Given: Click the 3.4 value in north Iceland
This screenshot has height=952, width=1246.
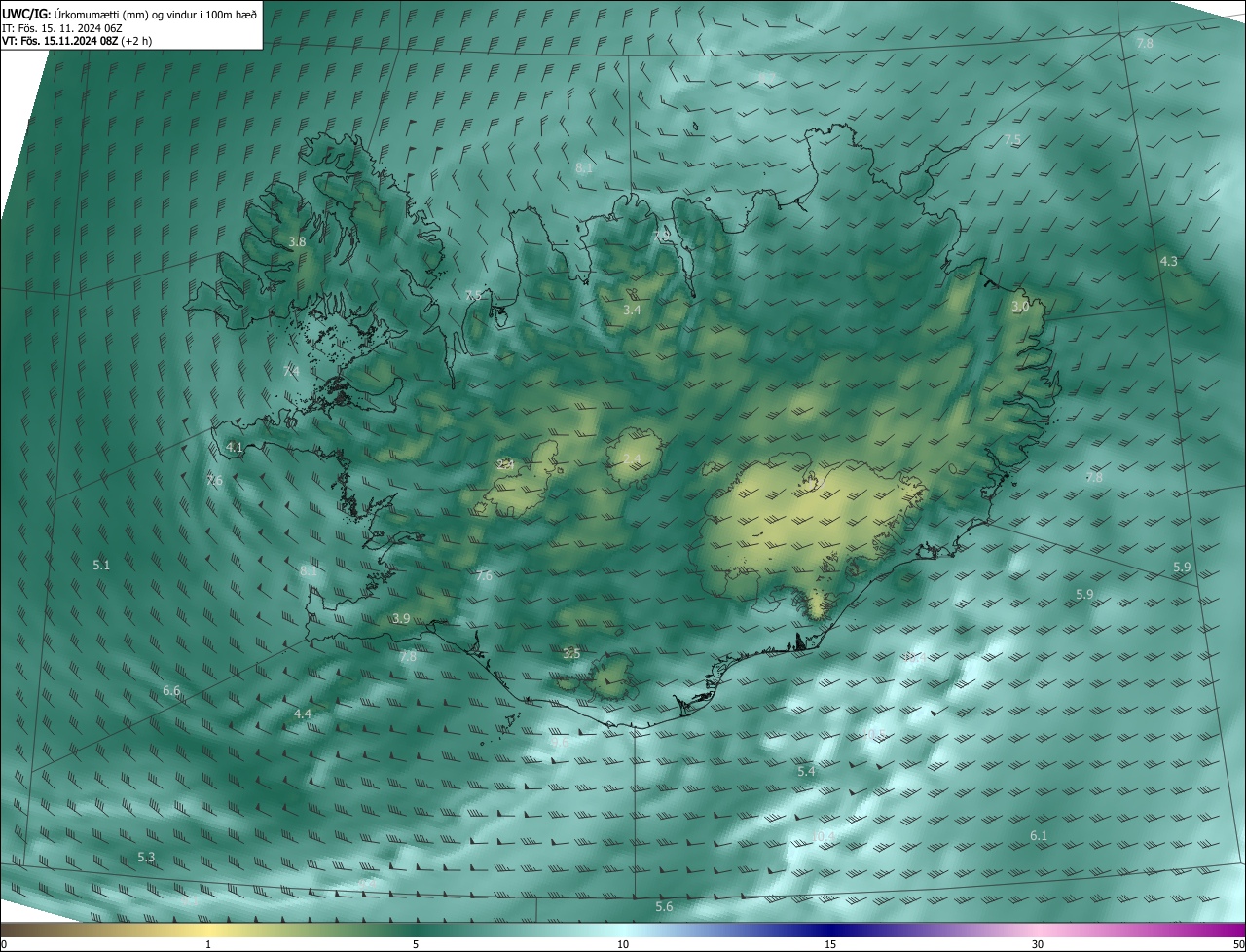Looking at the screenshot, I should 632,310.
